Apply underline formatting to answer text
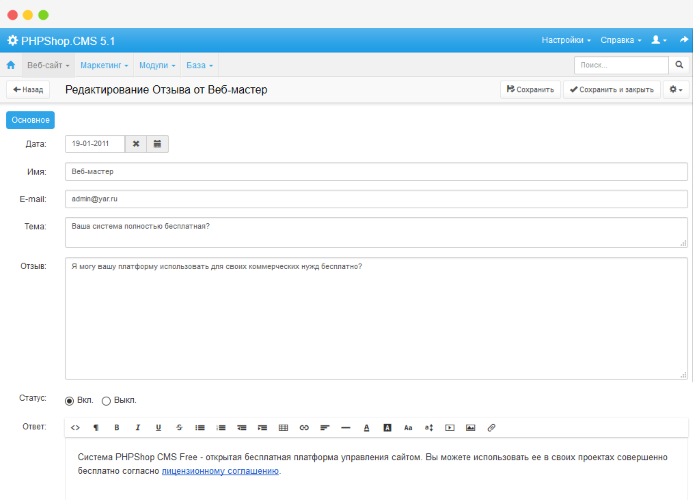Image resolution: width=693 pixels, height=500 pixels. pyautogui.click(x=158, y=427)
